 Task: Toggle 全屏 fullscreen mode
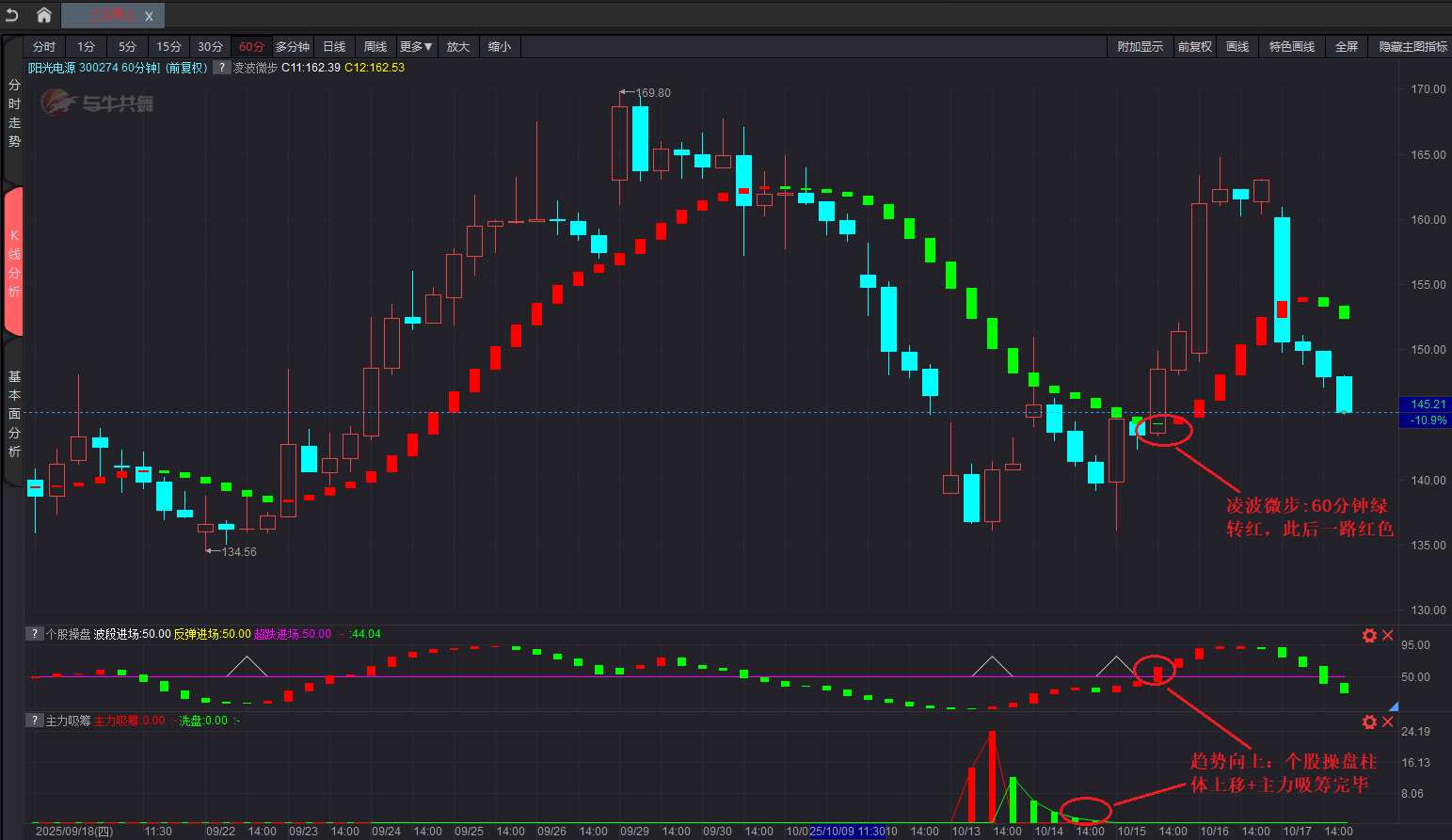pyautogui.click(x=1346, y=47)
